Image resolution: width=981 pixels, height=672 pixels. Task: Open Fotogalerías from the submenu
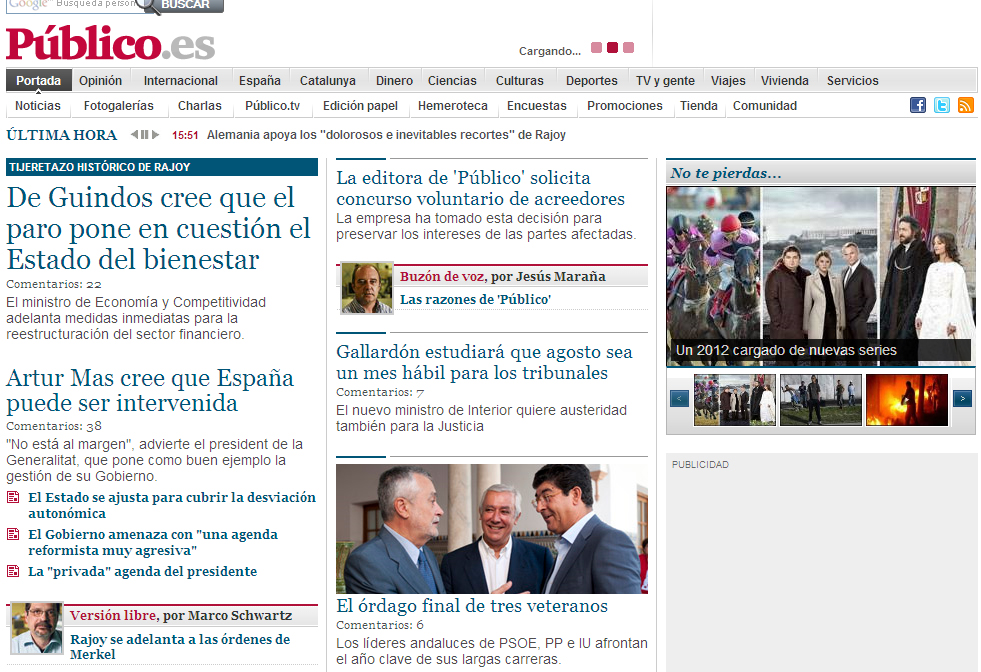click(118, 106)
